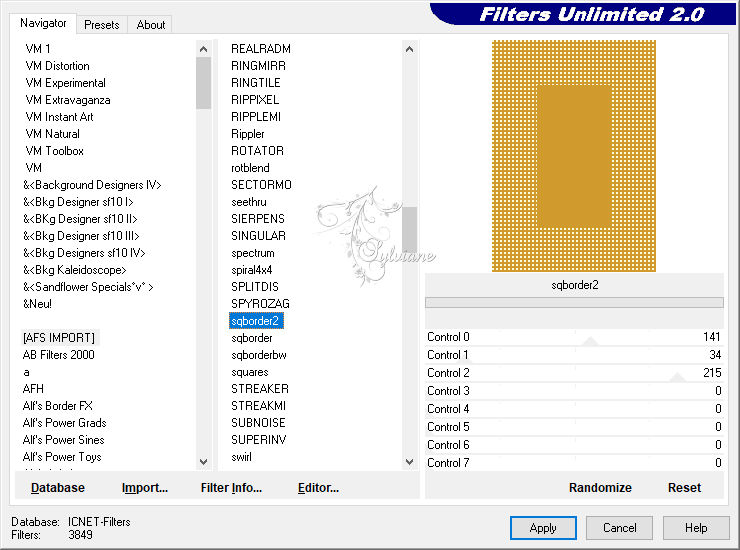
Task: Click the Apply button
Action: [x=543, y=528]
